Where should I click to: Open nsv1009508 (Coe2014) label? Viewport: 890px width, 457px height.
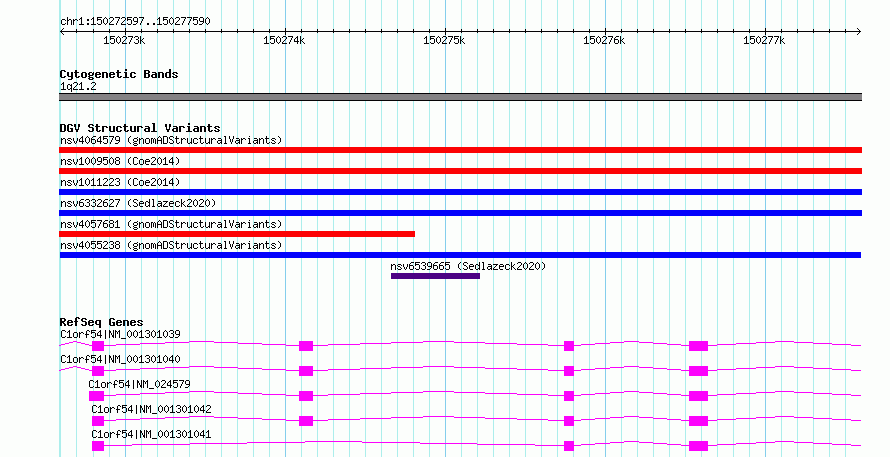(x=120, y=161)
